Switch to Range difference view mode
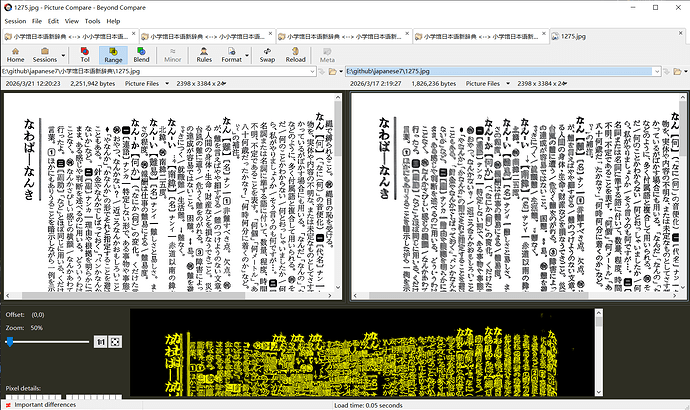The width and height of the screenshot is (690, 410). coord(113,55)
